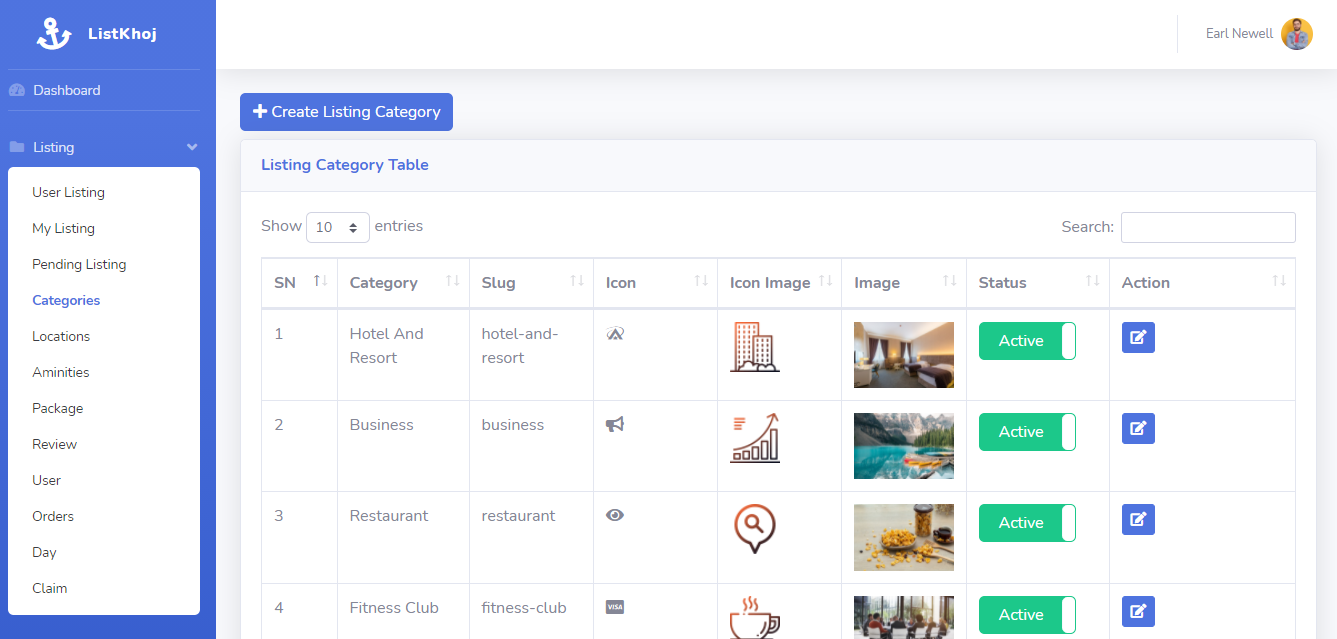The height and width of the screenshot is (639, 1337).
Task: Toggle Active status for Hotel And Resort
Action: point(1027,340)
